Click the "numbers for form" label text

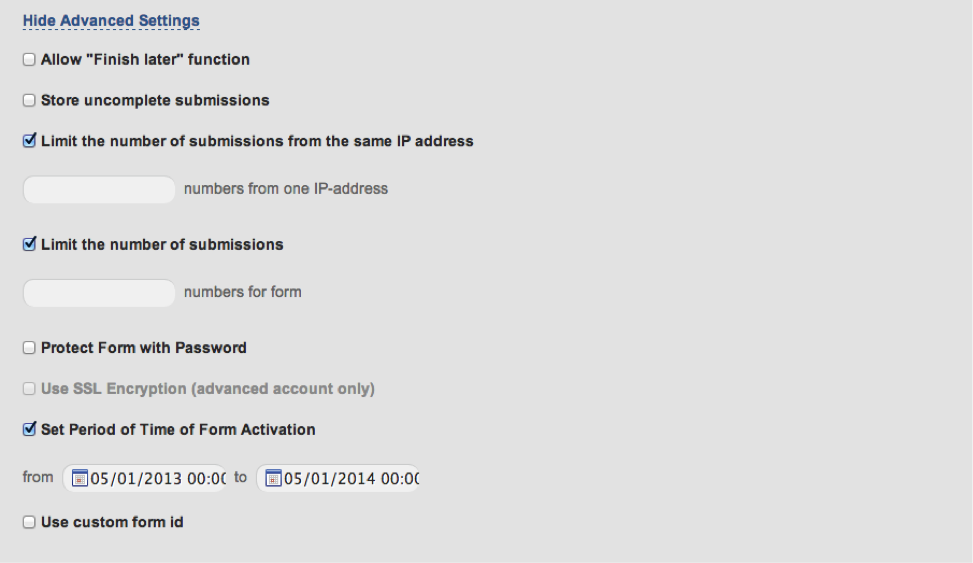pos(242,293)
